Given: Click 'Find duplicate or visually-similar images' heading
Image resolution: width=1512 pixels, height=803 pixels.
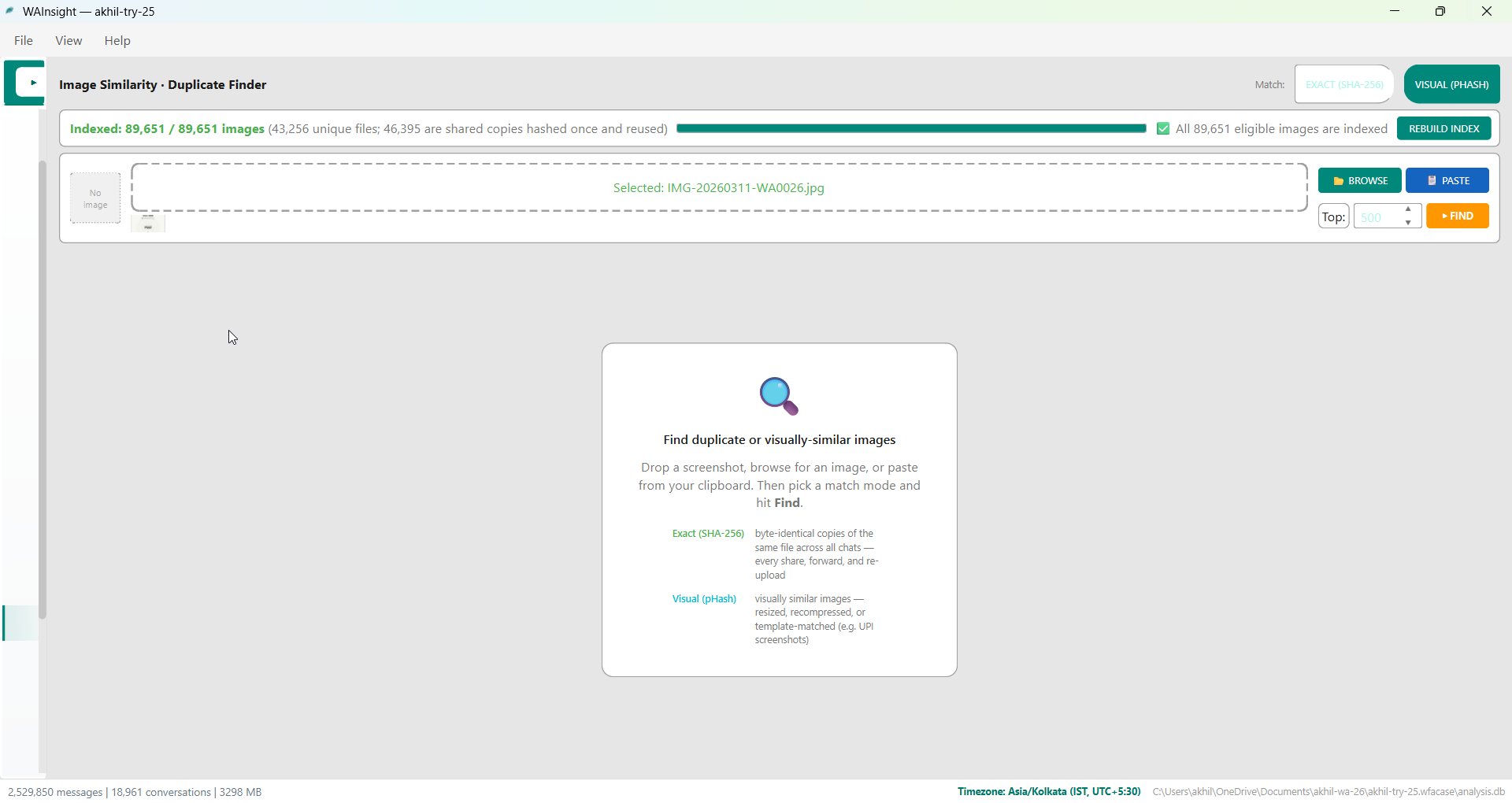Looking at the screenshot, I should point(780,440).
